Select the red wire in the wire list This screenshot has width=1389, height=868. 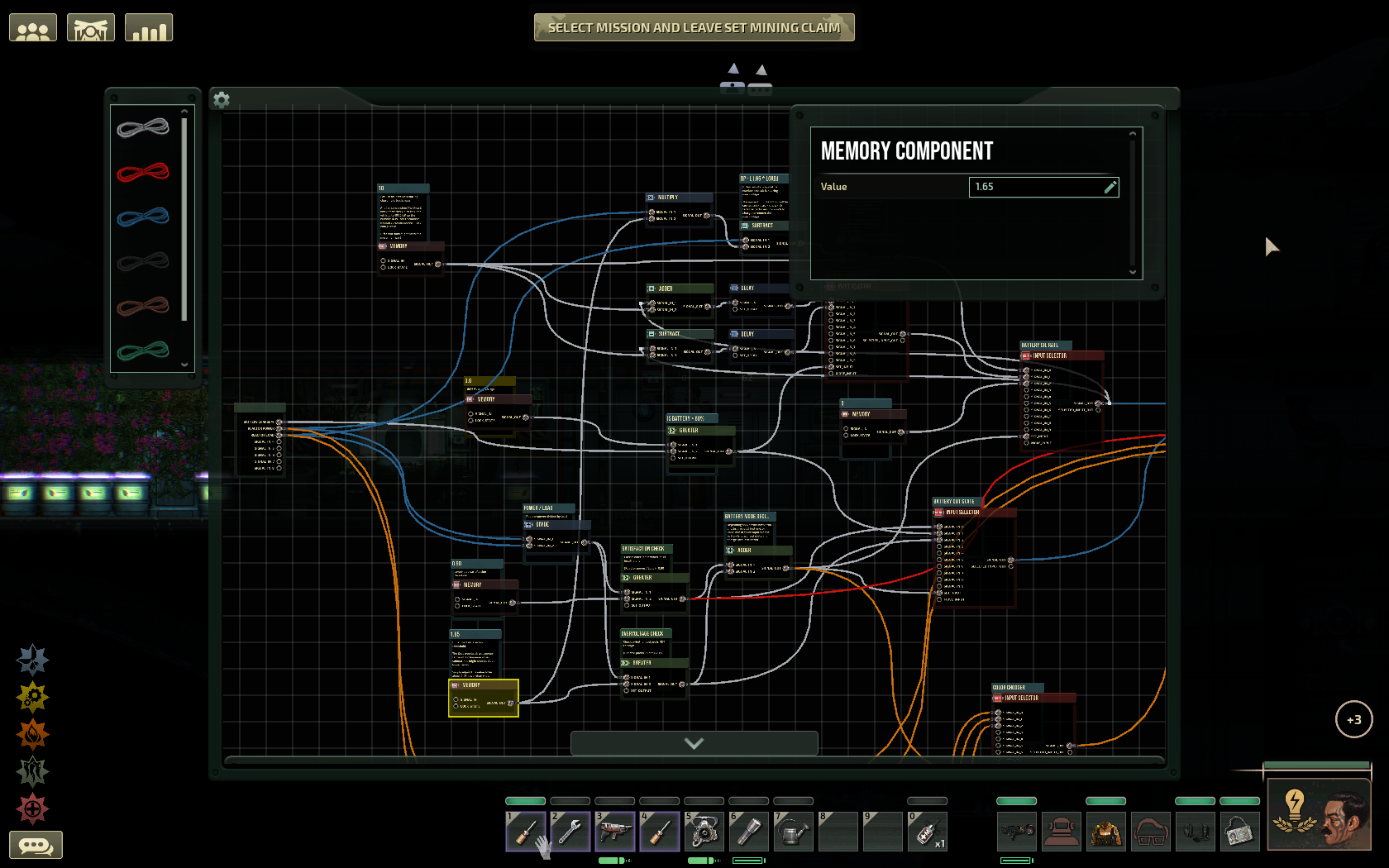143,172
